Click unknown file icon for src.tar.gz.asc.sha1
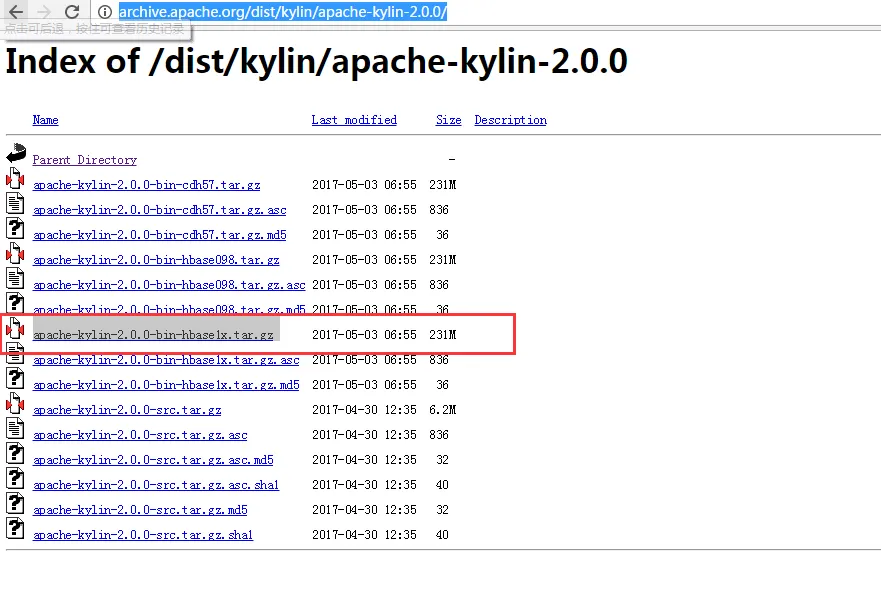The height and width of the screenshot is (600, 881). tap(15, 479)
